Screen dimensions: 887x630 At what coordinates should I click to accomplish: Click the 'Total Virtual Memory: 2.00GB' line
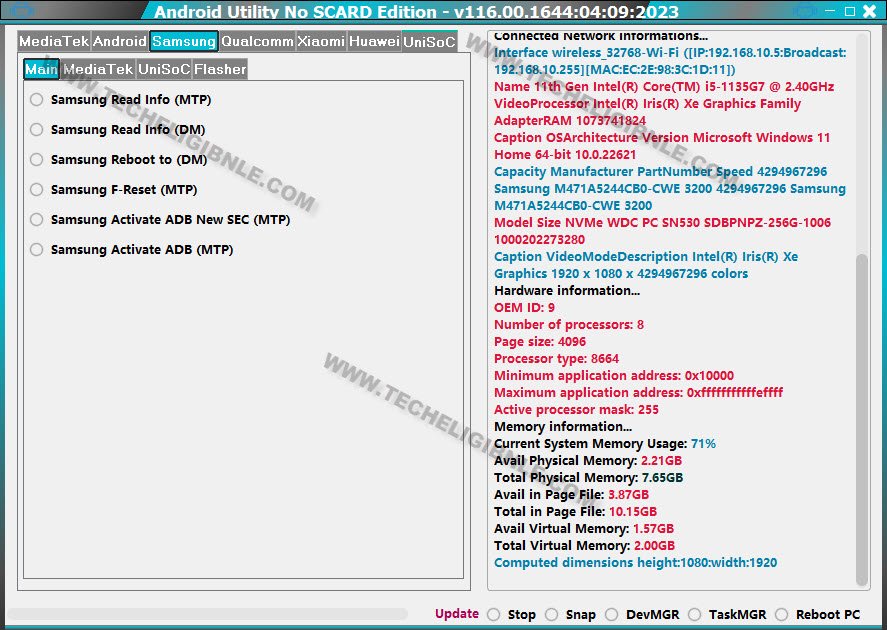pyautogui.click(x=584, y=546)
